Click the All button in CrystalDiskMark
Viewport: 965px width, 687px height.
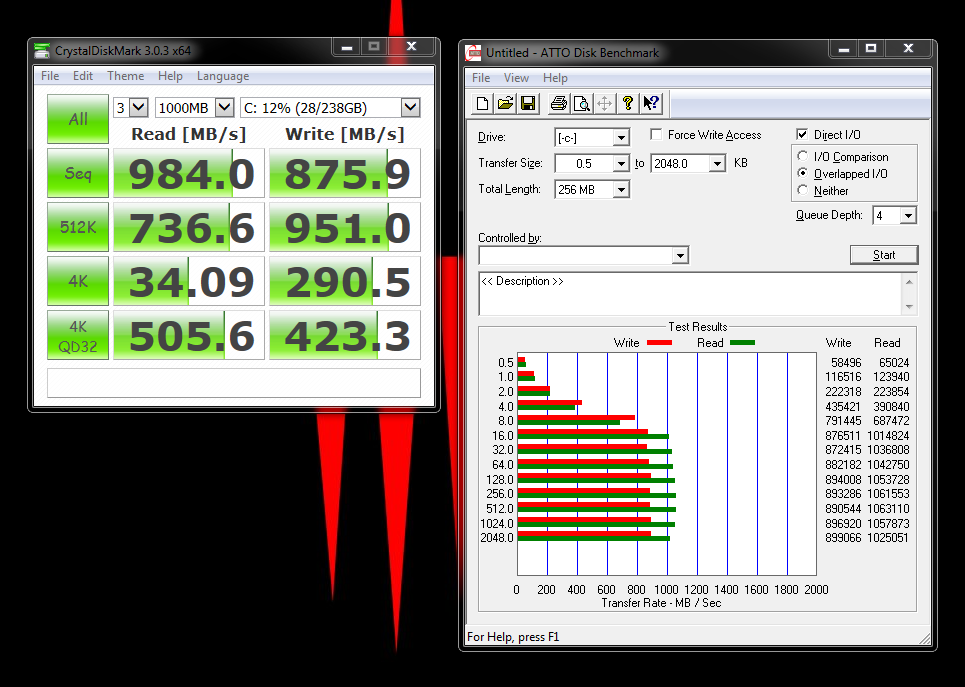[x=78, y=119]
